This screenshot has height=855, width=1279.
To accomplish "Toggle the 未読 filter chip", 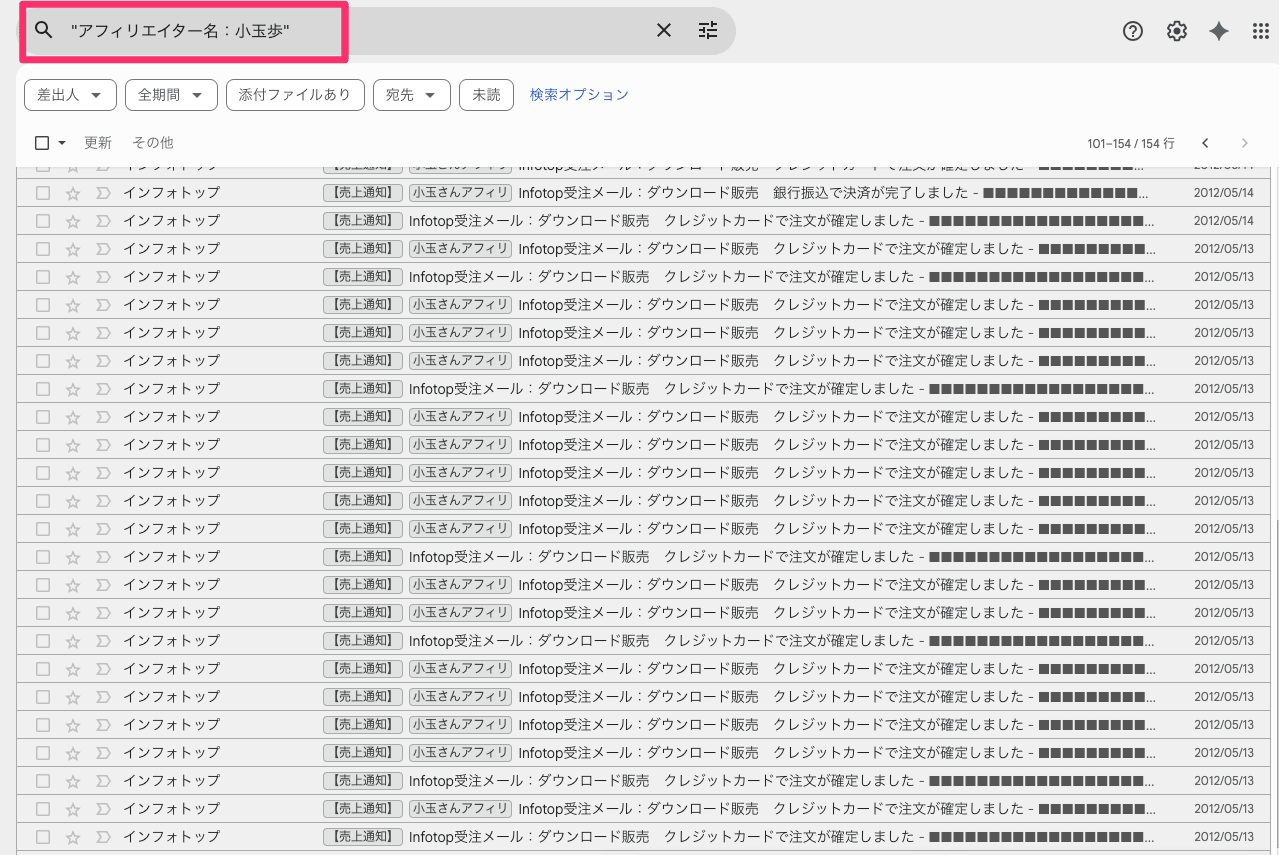I will tap(486, 95).
